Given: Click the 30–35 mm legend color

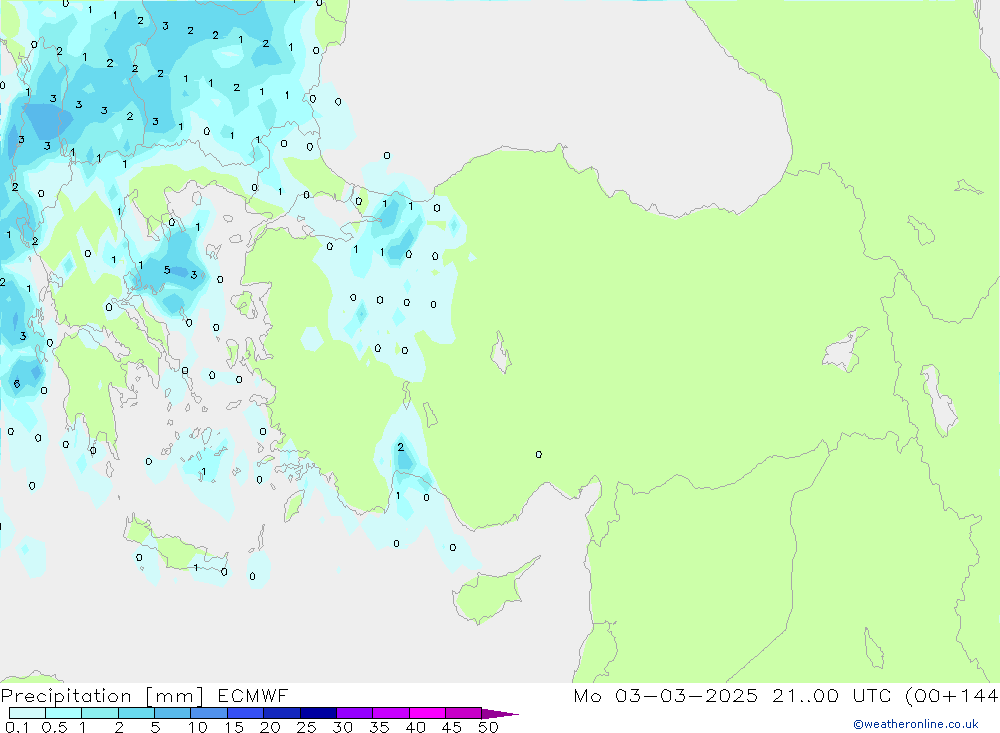Looking at the screenshot, I should (x=355, y=713).
